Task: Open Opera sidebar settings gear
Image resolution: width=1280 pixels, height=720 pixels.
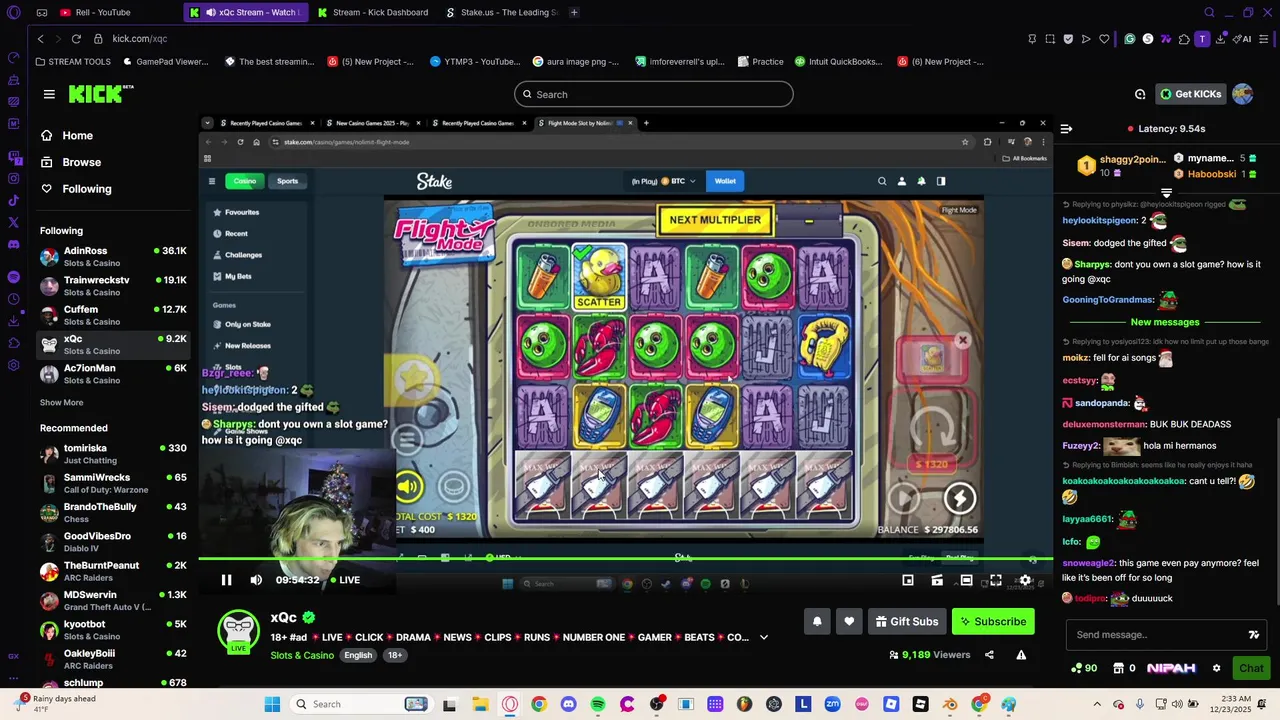Action: point(13,365)
